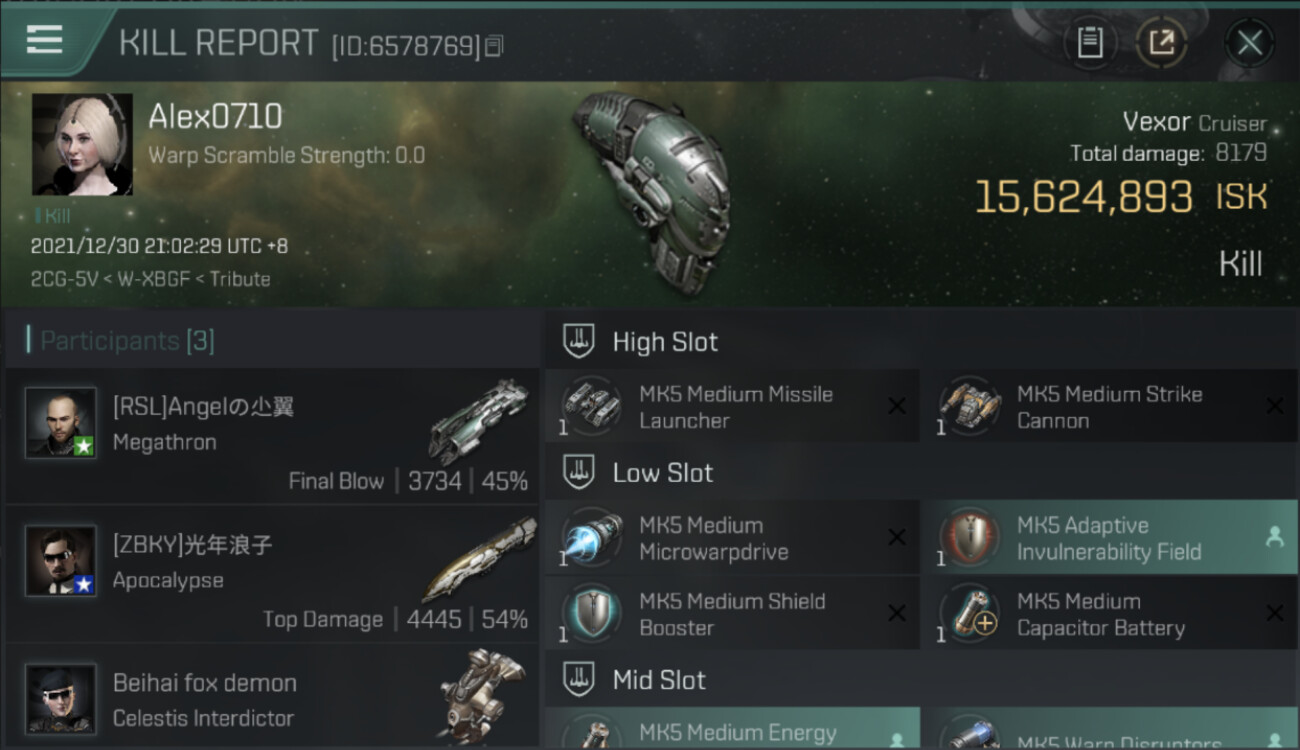Select MK5 Medium Capacitor Battery icon
The height and width of the screenshot is (750, 1300).
pos(969,614)
